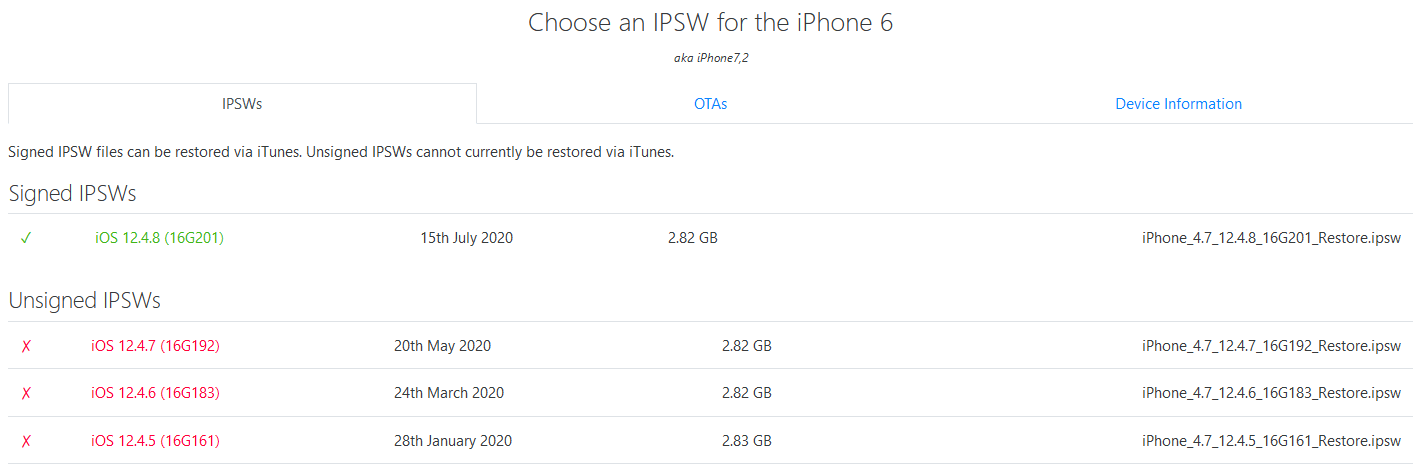Screen dimensions: 1423x466
Task: Click the 20th May 2020 release date
Action: pyautogui.click(x=442, y=346)
